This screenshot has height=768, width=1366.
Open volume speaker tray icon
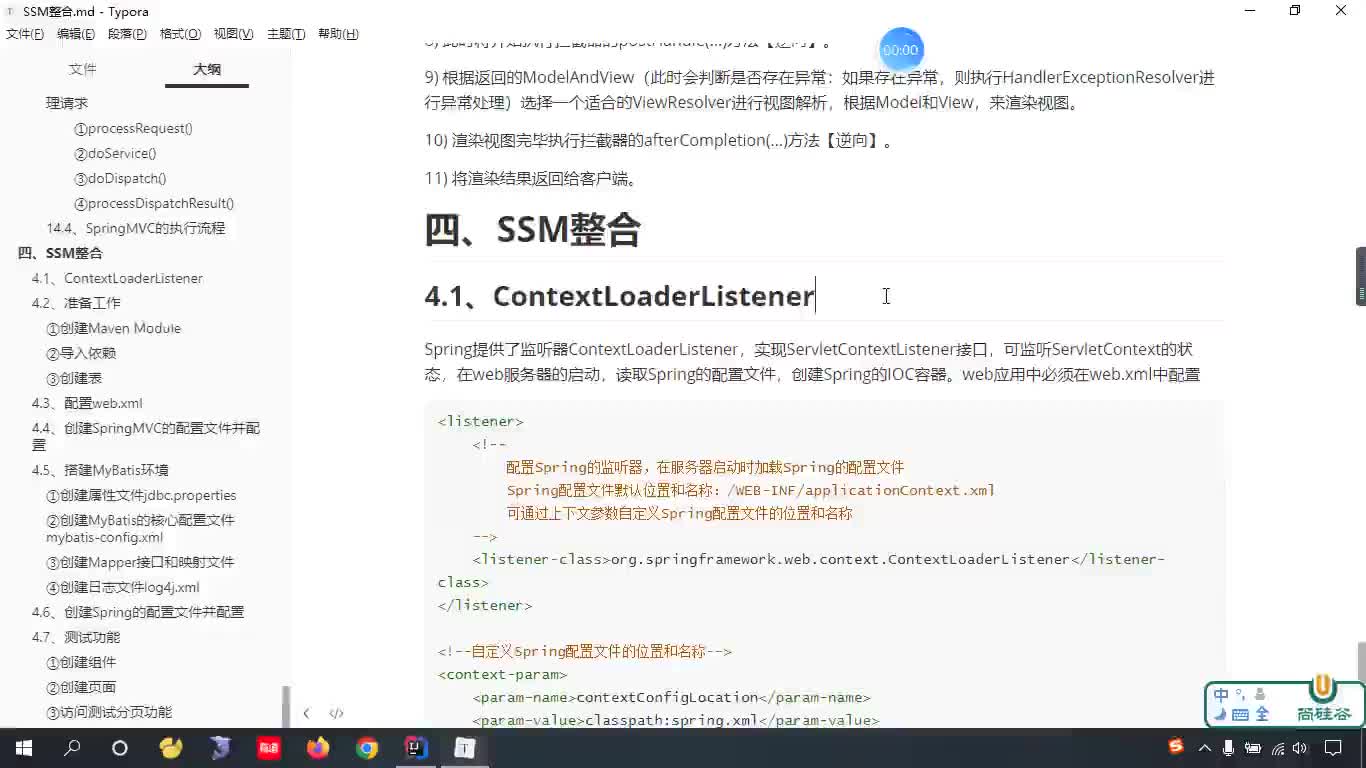(x=1302, y=748)
